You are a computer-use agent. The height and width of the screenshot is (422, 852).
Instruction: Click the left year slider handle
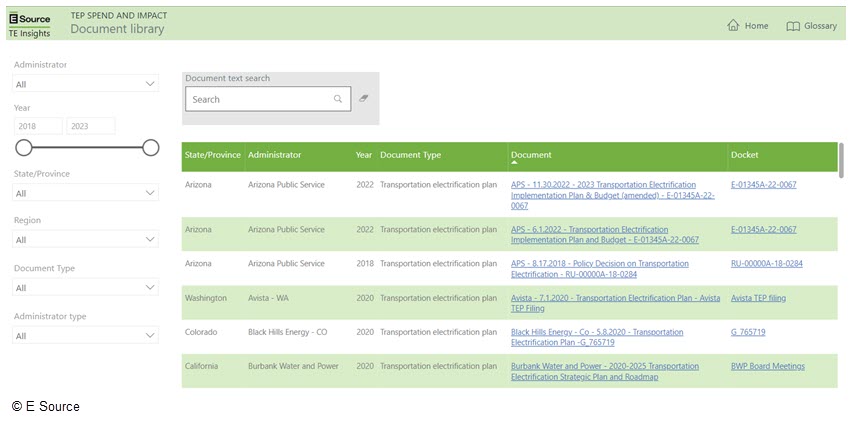24,148
